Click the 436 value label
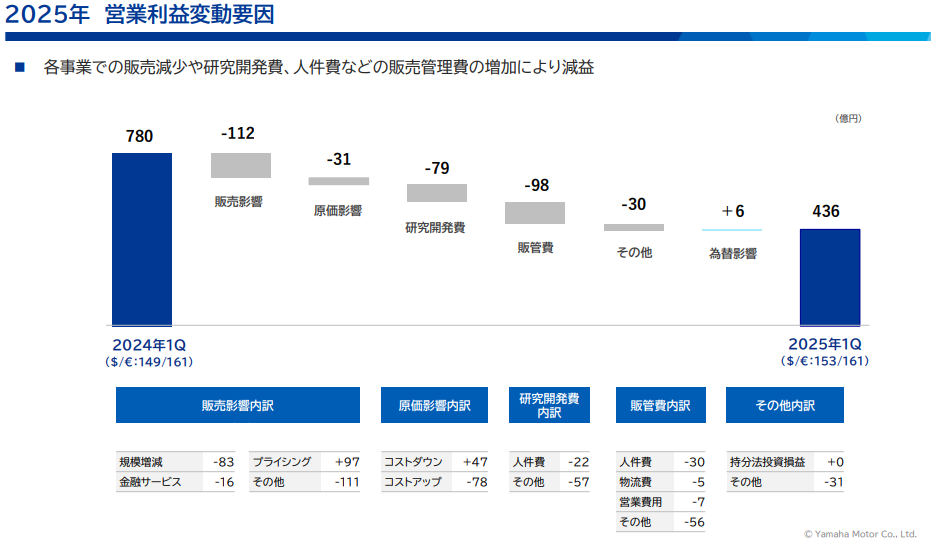This screenshot has width=931, height=543. 826,211
